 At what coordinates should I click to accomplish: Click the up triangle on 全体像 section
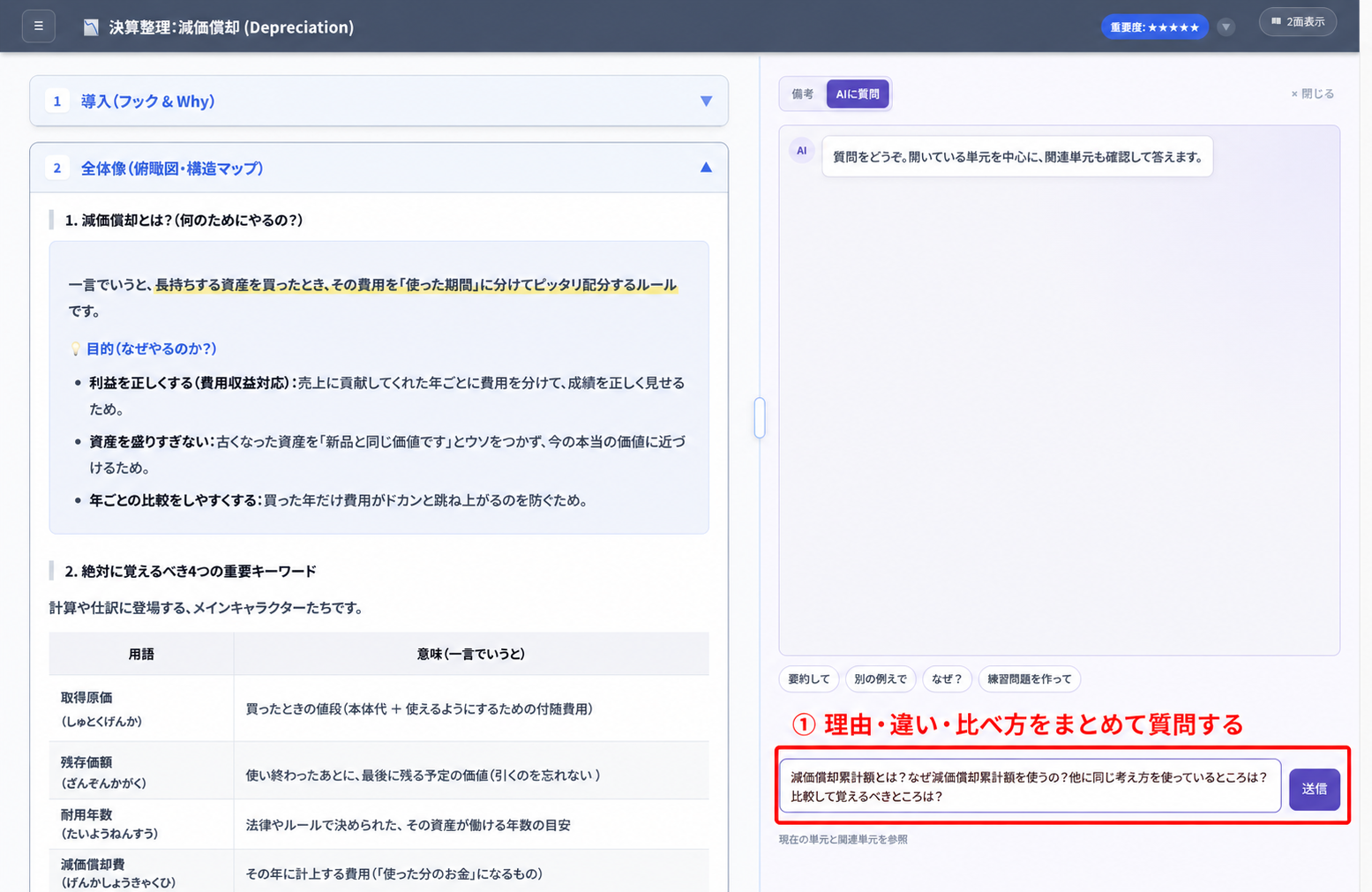click(x=706, y=168)
